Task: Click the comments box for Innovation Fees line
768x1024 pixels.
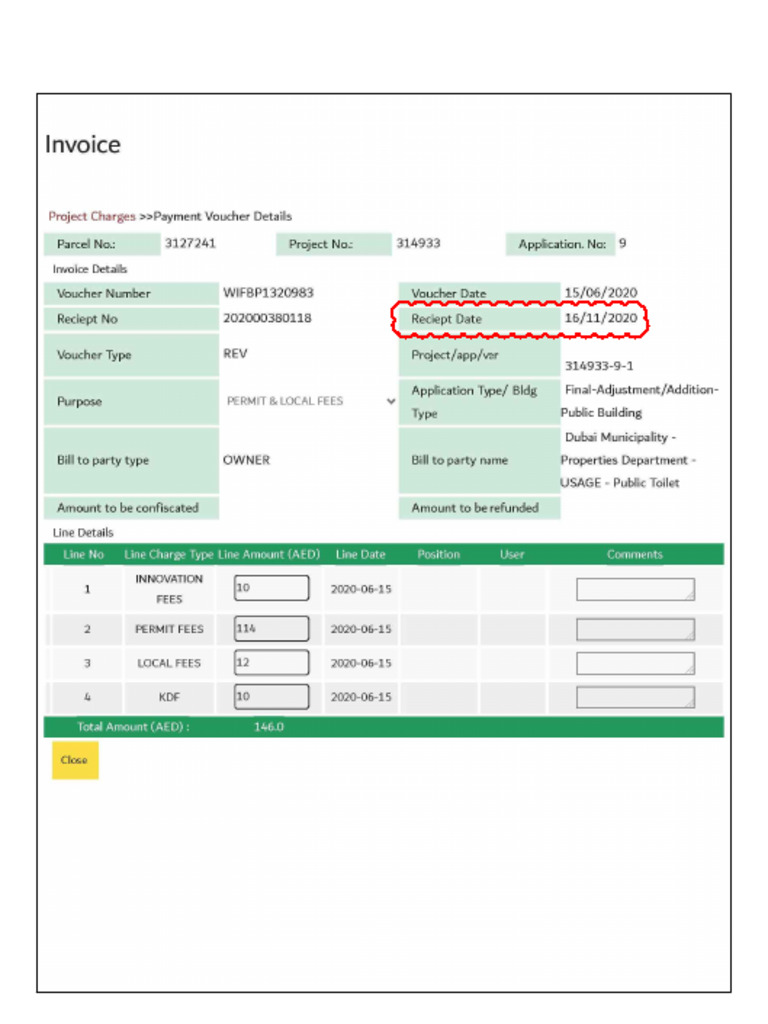Action: click(635, 589)
